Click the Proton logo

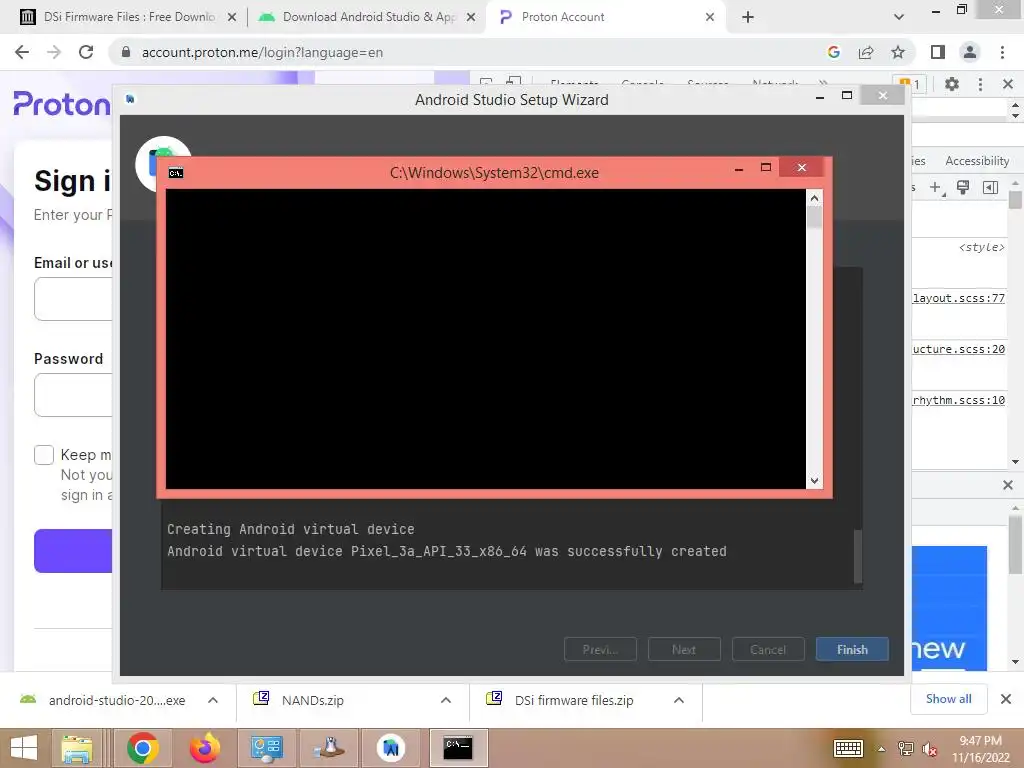[62, 104]
